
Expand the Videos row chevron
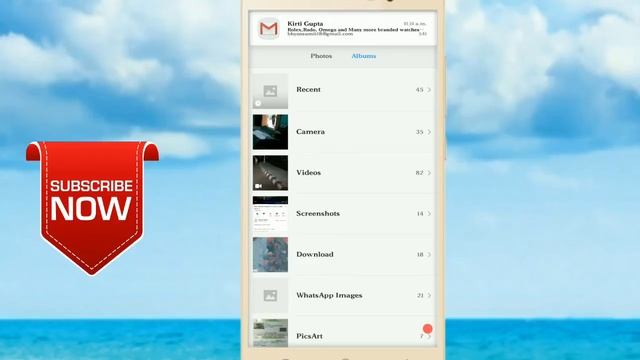pos(429,173)
